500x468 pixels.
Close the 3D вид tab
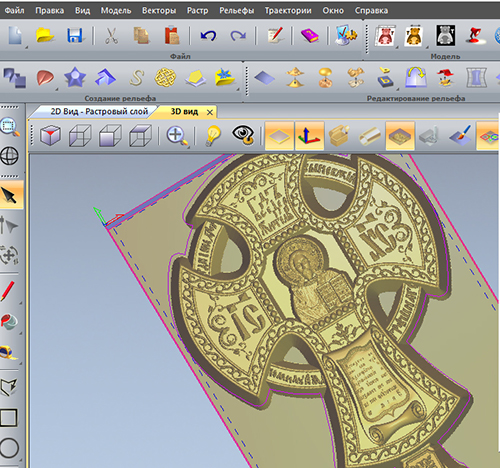[x=210, y=113]
